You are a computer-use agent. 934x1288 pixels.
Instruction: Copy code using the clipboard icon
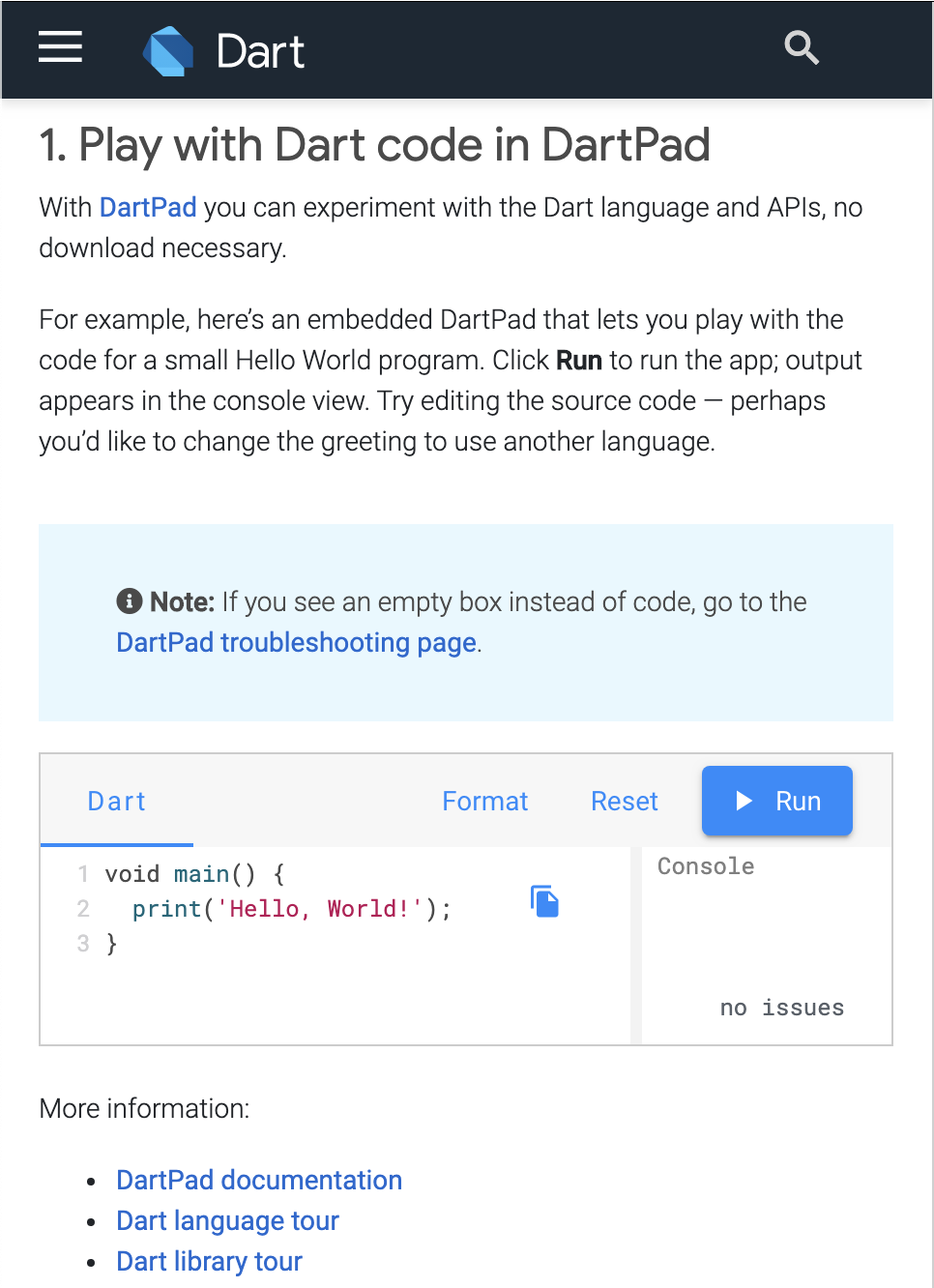point(545,901)
